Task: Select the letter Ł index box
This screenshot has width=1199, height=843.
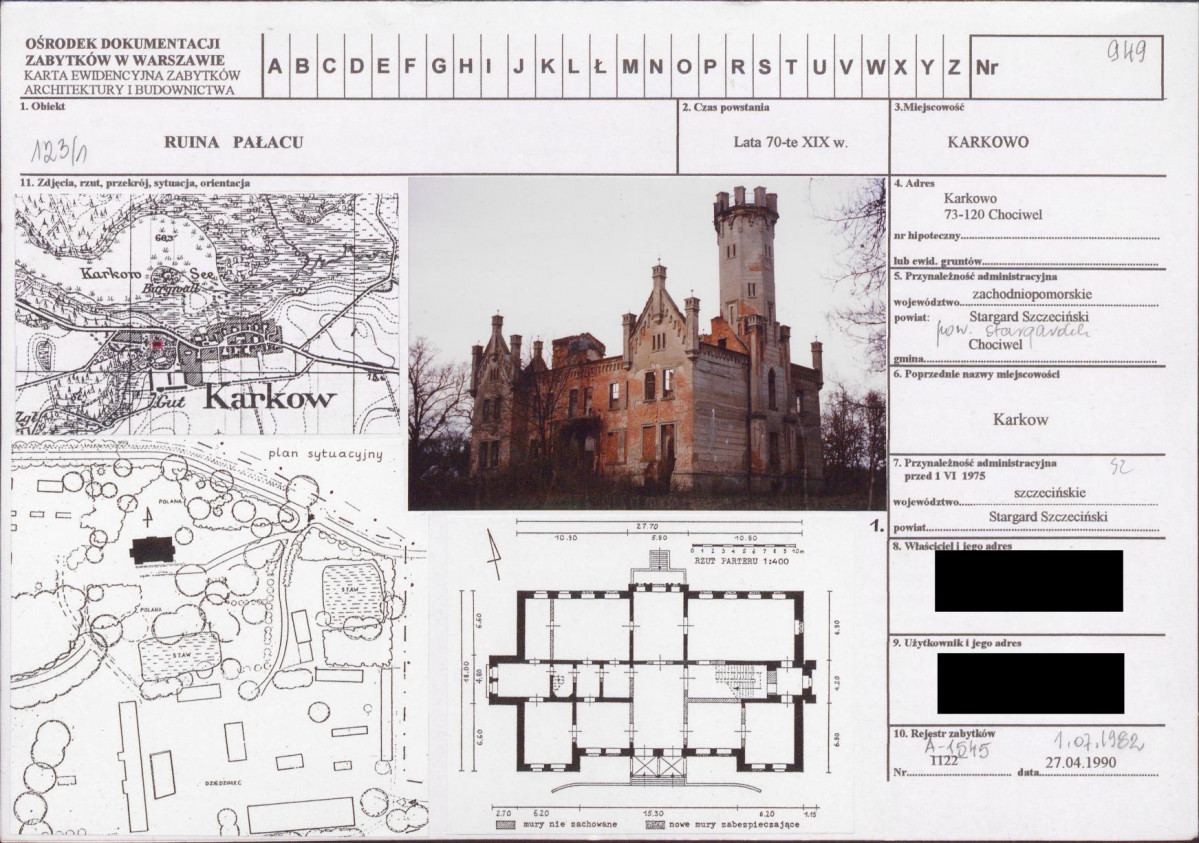Action: click(x=603, y=66)
